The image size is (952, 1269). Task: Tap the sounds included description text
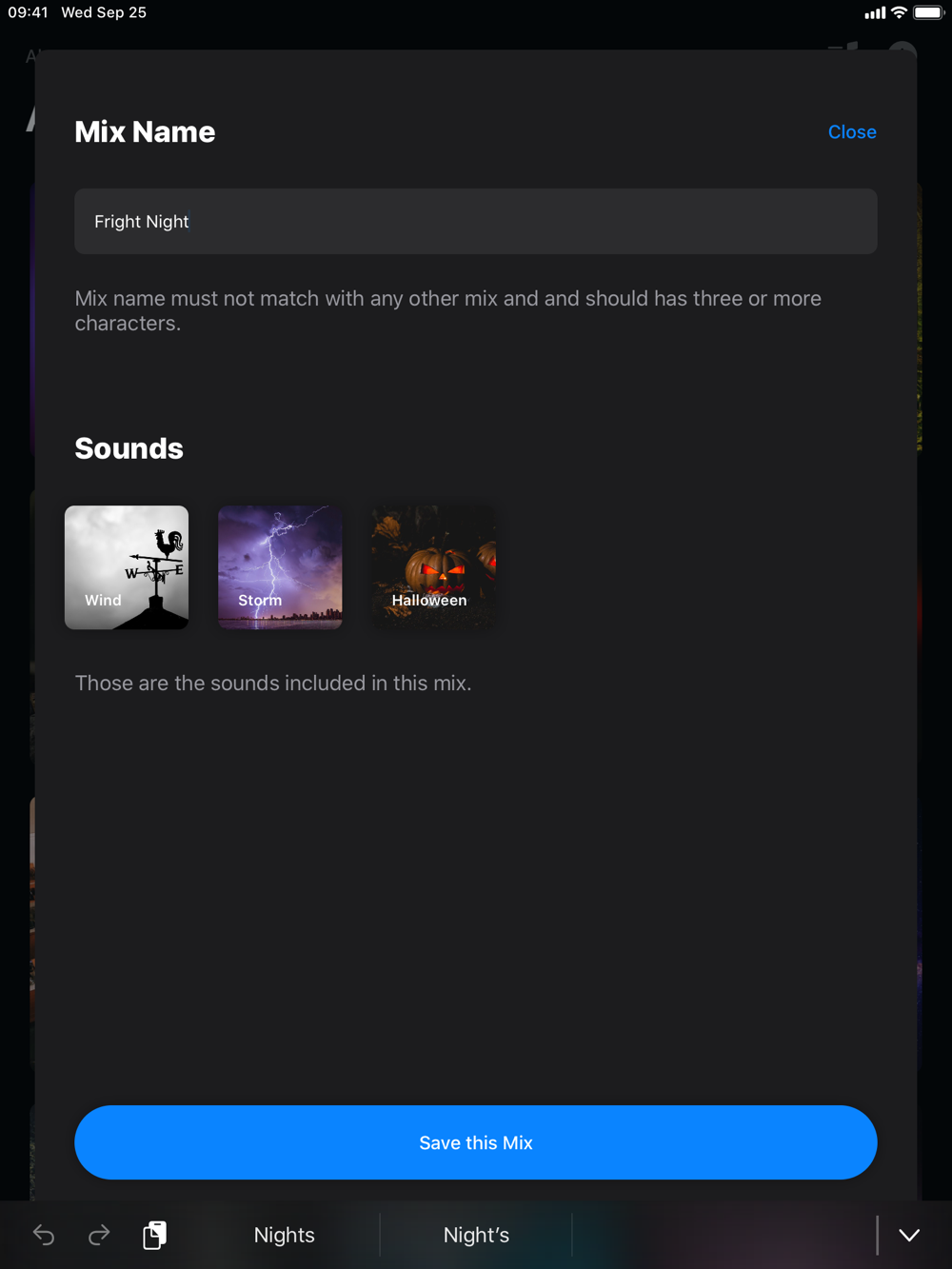click(x=273, y=684)
